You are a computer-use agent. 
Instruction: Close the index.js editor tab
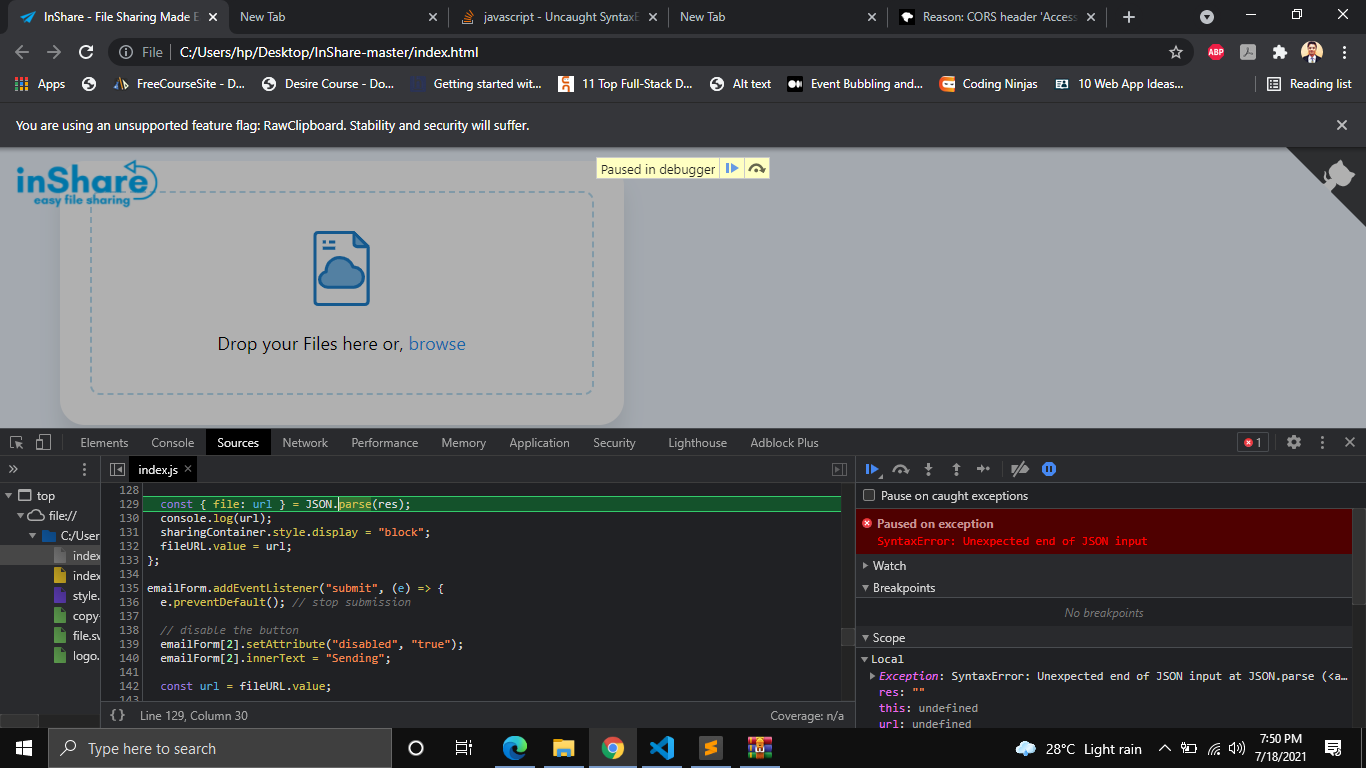click(188, 469)
